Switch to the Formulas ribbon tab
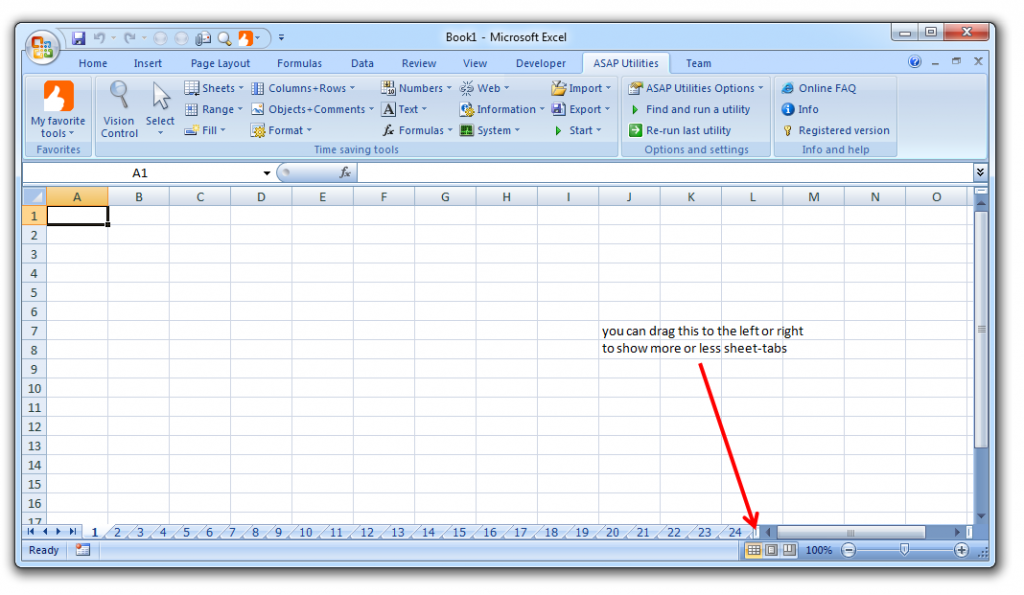Screen dimensions: 1024x595 point(299,63)
